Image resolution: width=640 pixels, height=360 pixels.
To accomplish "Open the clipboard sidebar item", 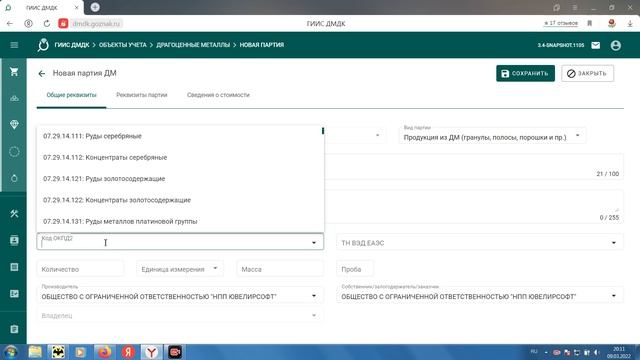I will 14,329.
